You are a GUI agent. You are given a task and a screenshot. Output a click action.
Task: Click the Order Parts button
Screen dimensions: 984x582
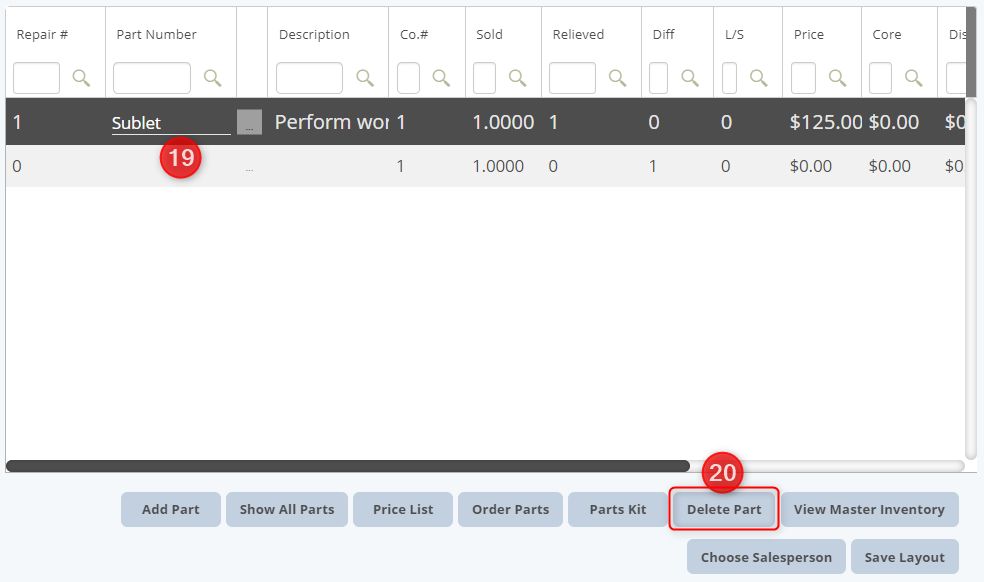pos(510,509)
